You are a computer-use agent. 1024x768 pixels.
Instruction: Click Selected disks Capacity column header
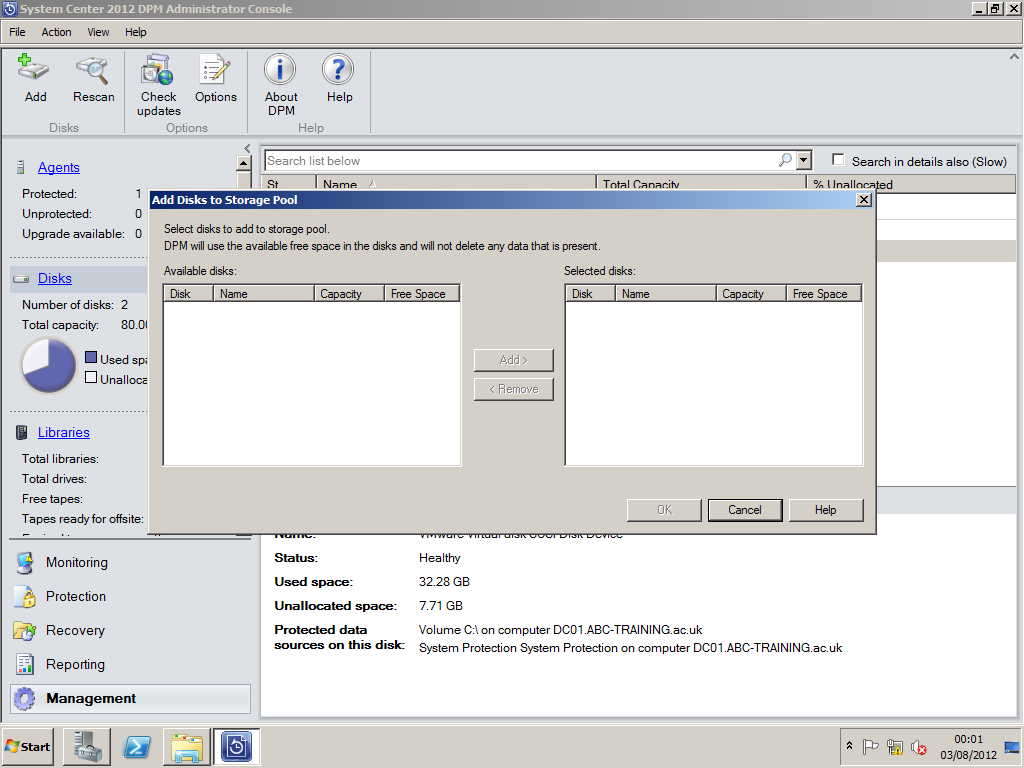[x=751, y=294]
